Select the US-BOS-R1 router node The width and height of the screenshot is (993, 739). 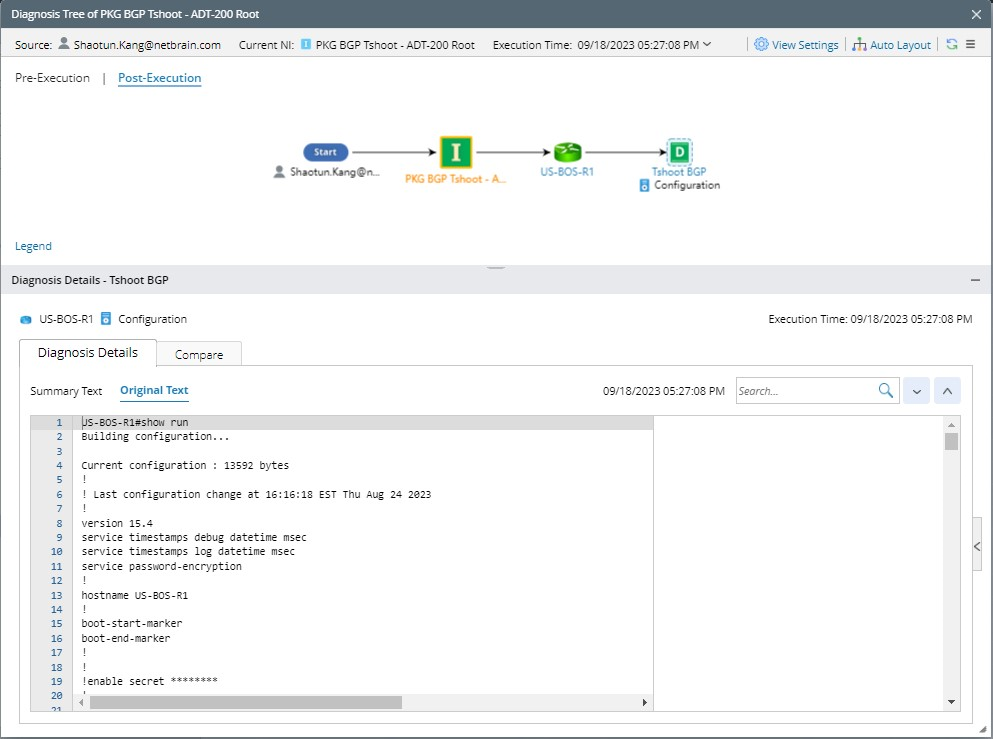pos(567,152)
